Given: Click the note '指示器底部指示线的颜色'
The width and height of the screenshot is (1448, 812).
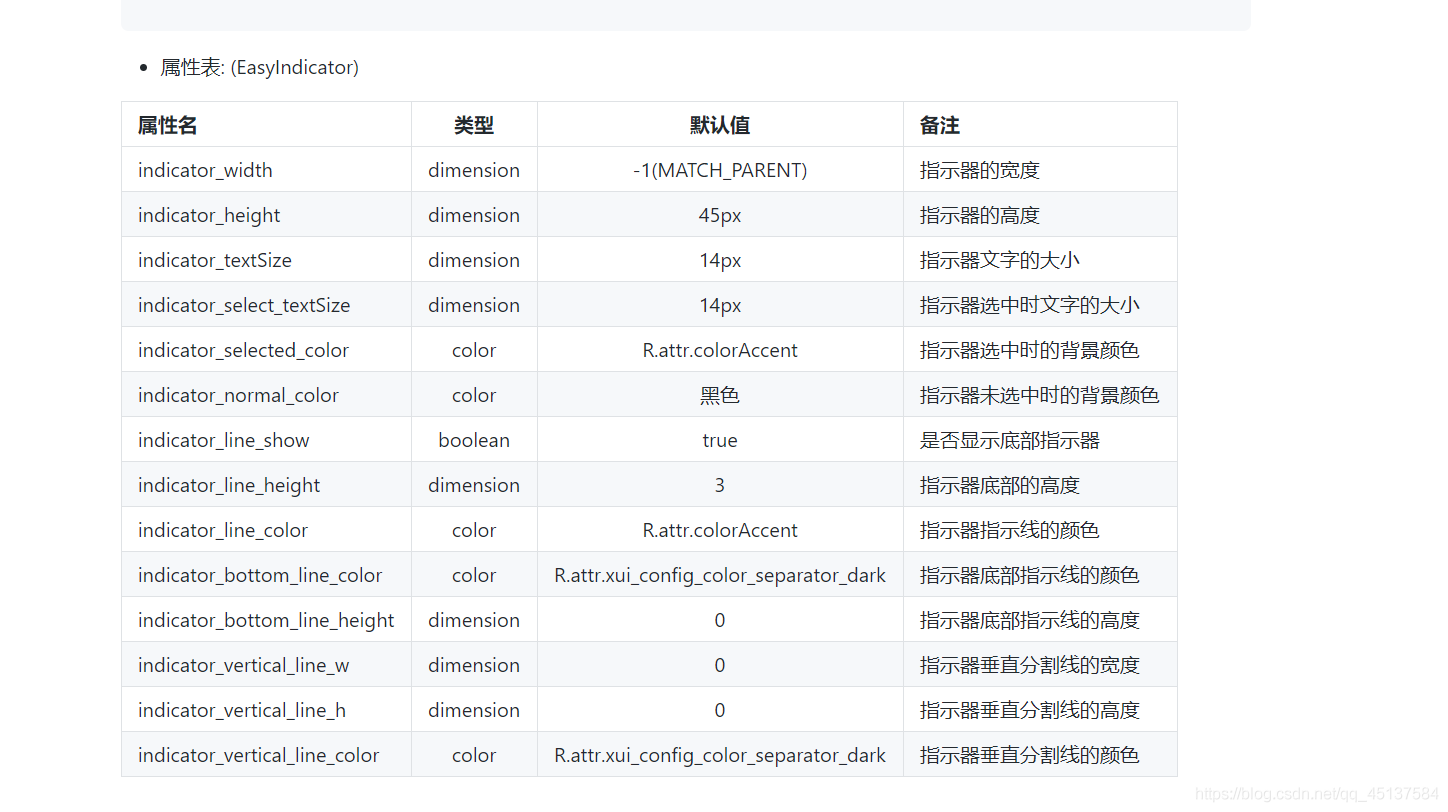Looking at the screenshot, I should (x=1030, y=575).
